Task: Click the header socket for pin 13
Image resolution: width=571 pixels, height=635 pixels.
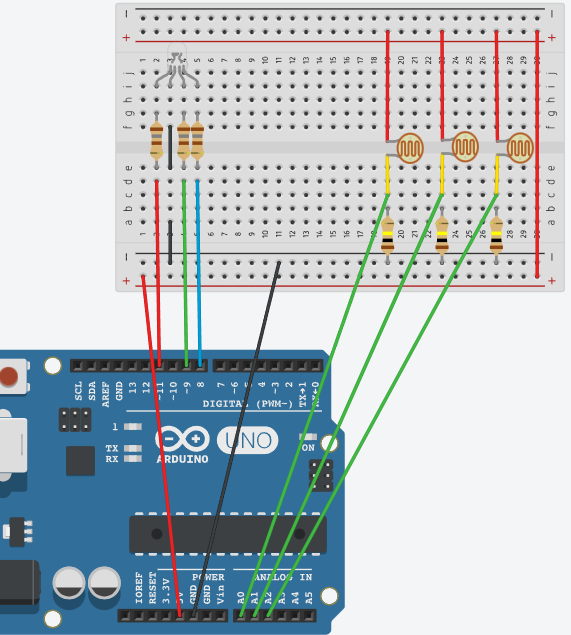Action: click(132, 365)
